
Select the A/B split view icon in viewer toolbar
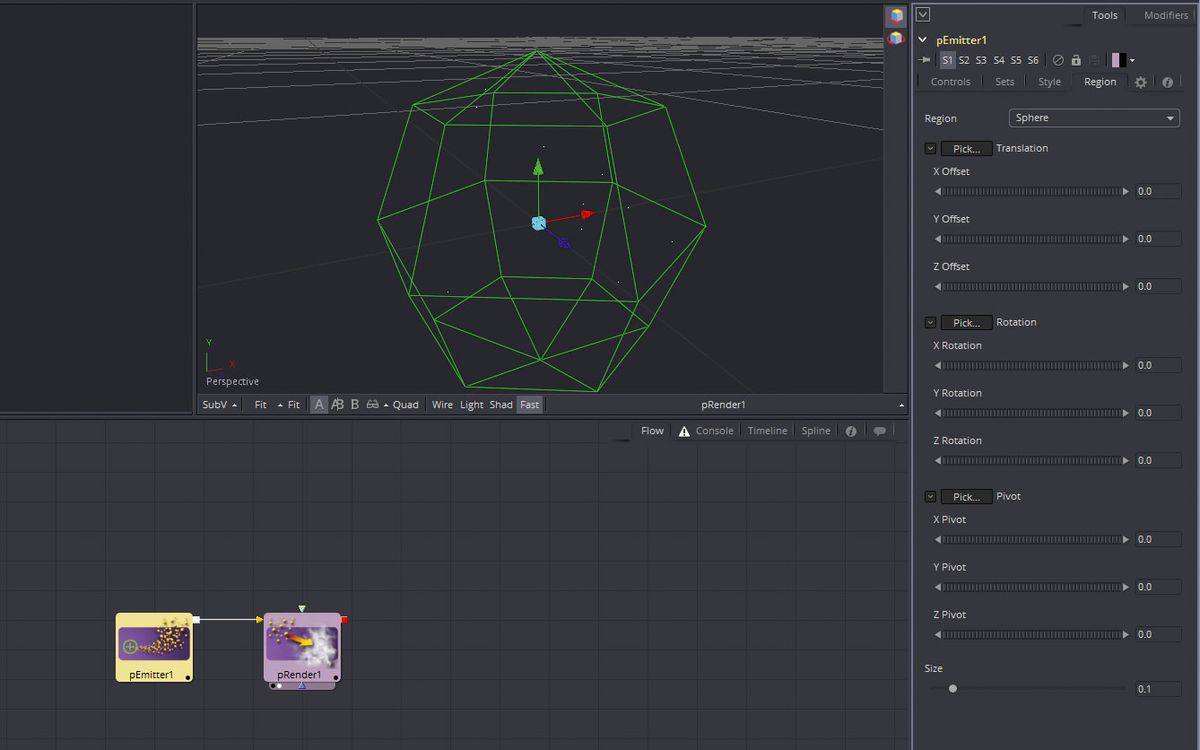pyautogui.click(x=337, y=404)
